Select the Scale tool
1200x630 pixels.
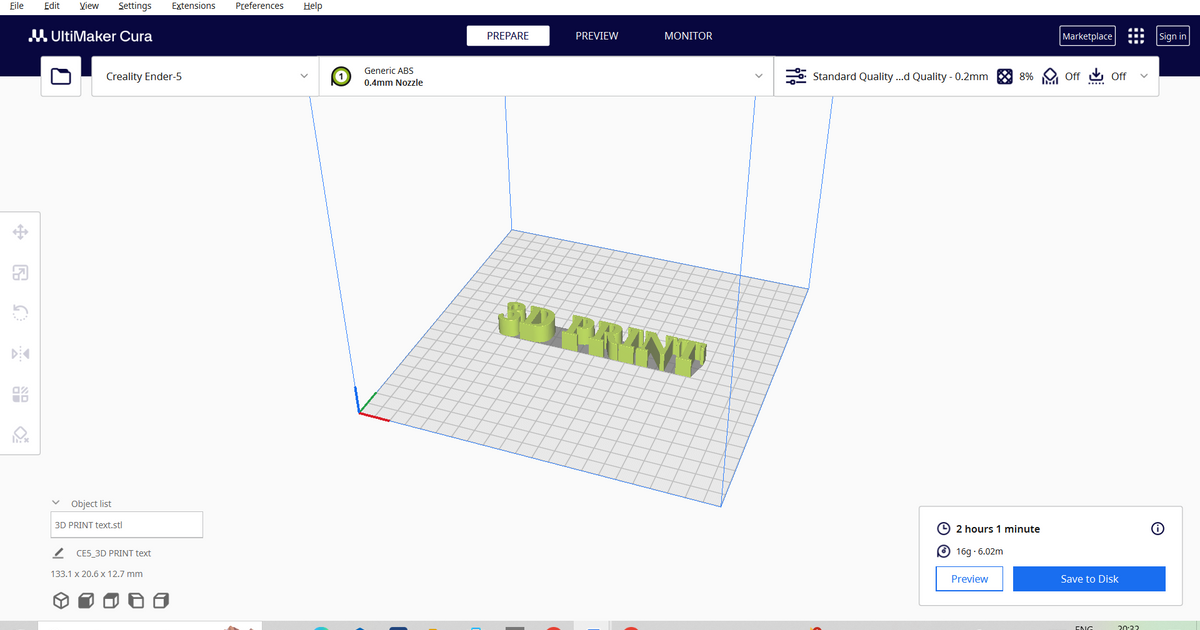click(x=20, y=273)
